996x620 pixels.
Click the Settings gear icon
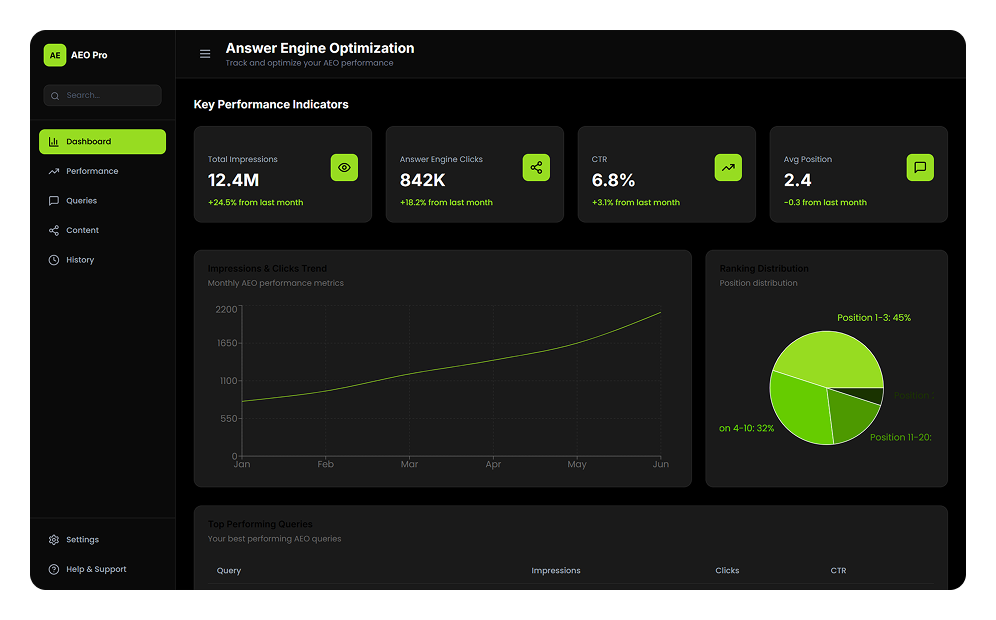click(x=53, y=539)
